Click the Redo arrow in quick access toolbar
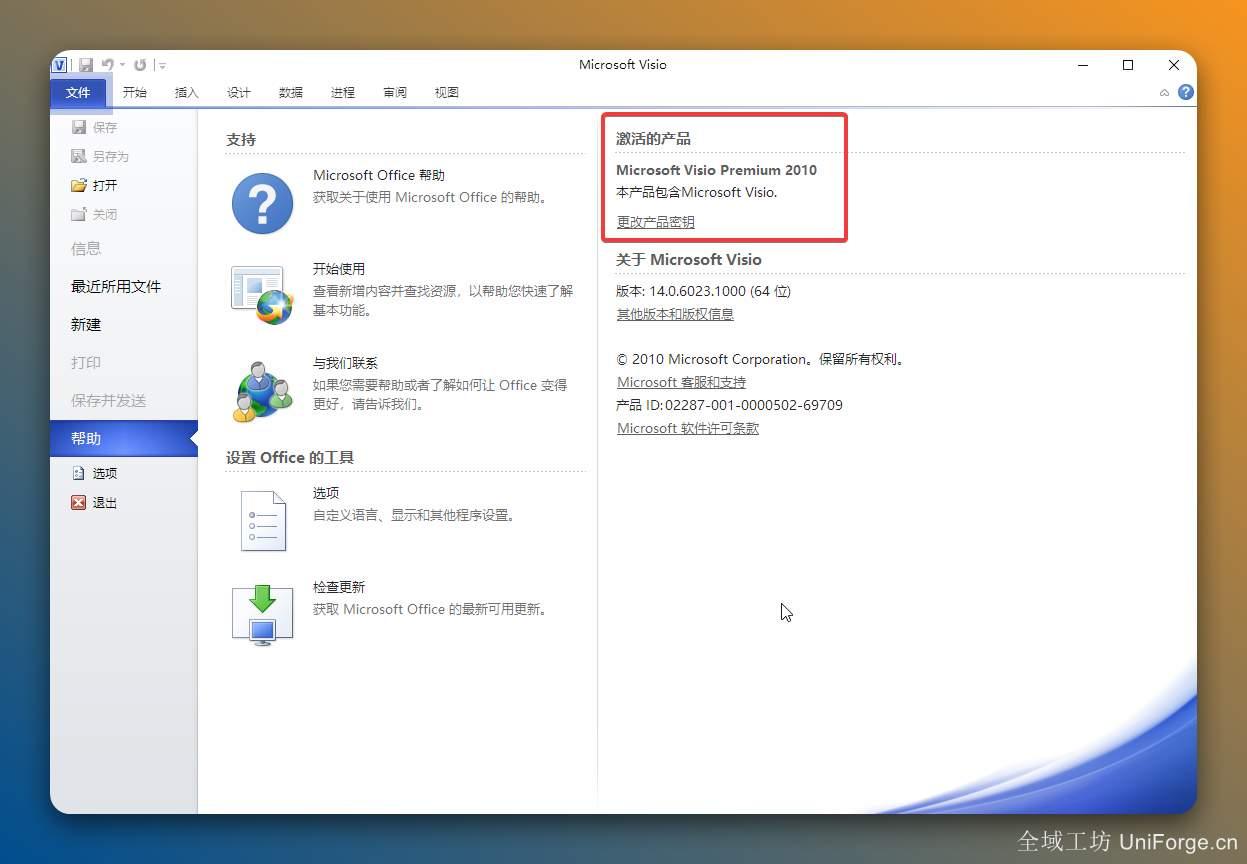This screenshot has height=864, width=1247. click(x=140, y=65)
